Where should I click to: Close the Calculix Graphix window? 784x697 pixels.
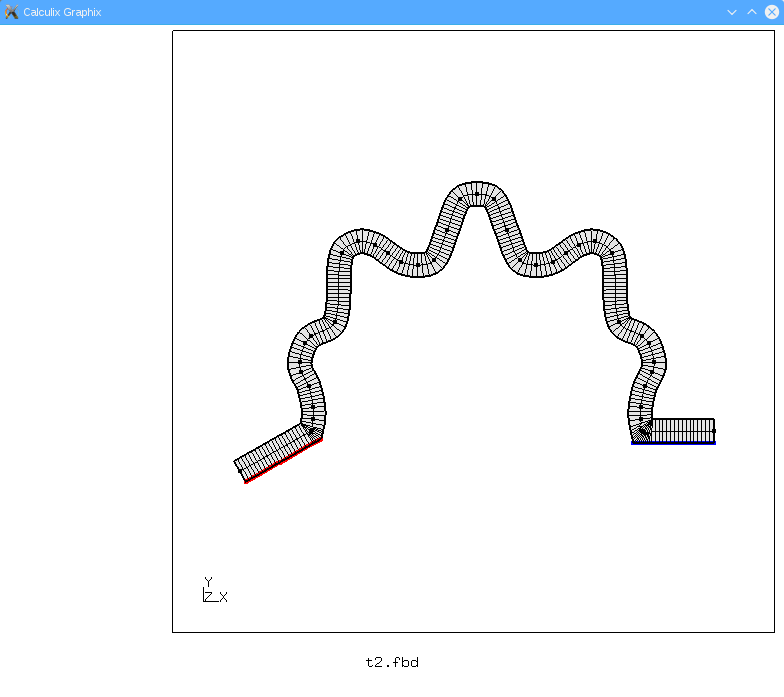pyautogui.click(x=772, y=12)
